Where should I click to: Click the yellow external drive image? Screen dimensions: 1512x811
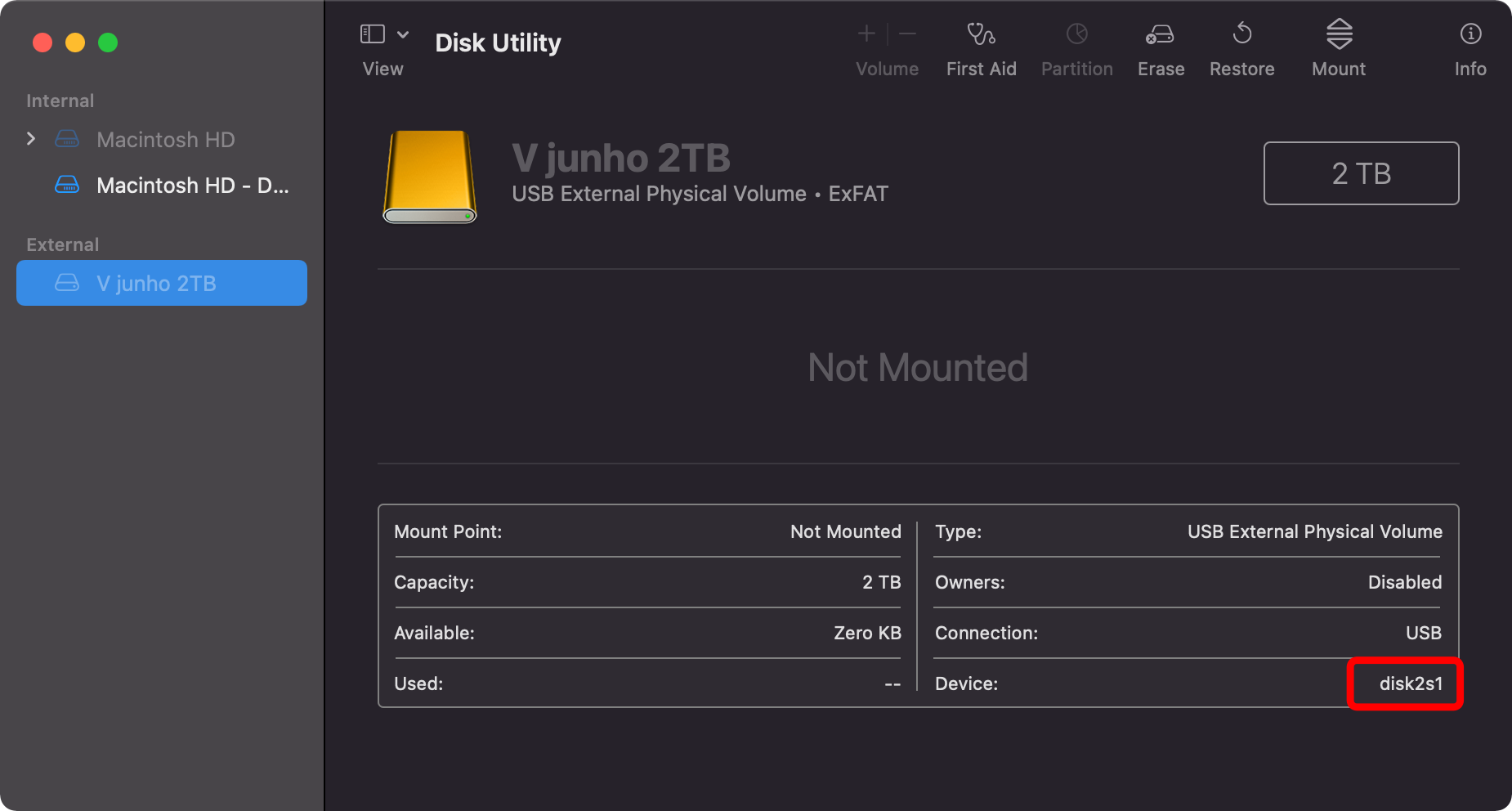(430, 177)
